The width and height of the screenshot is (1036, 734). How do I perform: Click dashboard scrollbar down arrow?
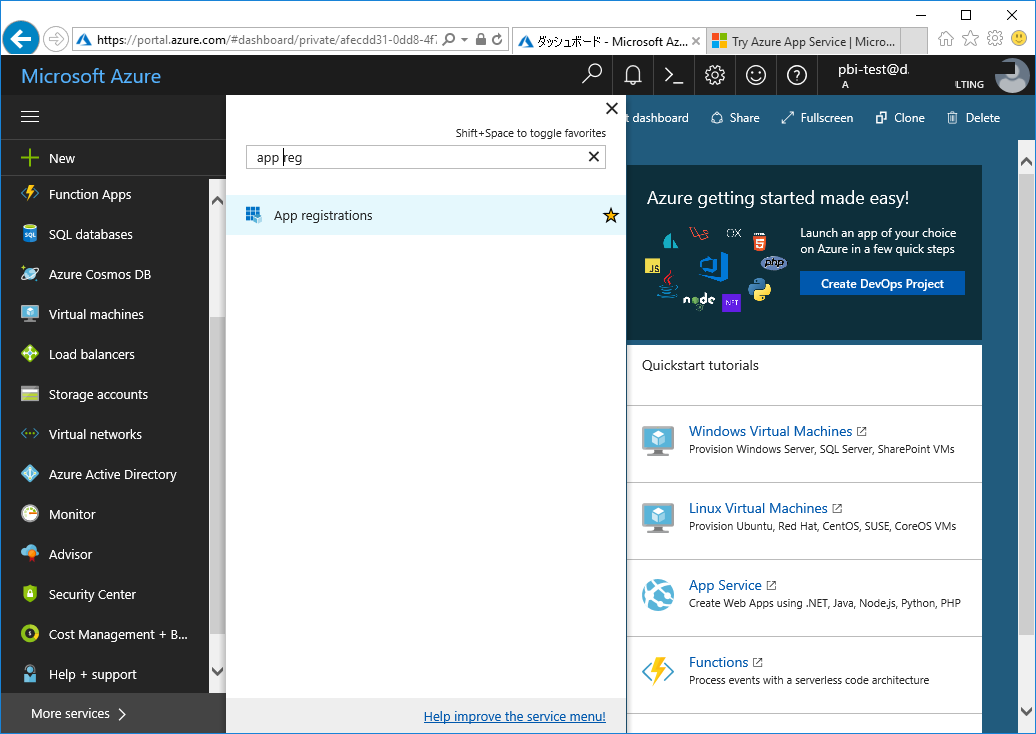tap(1026, 712)
